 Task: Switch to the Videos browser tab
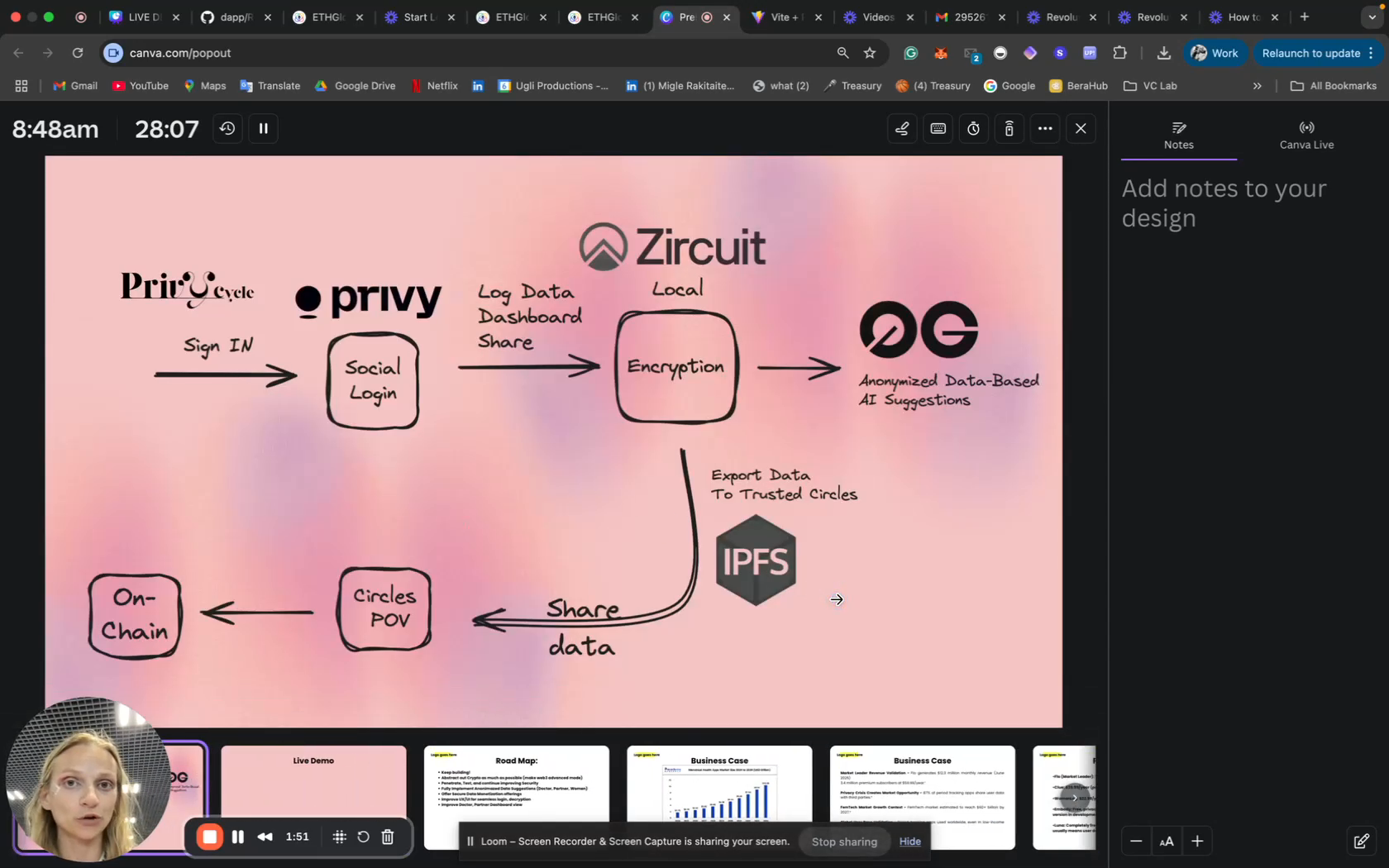pyautogui.click(x=878, y=17)
